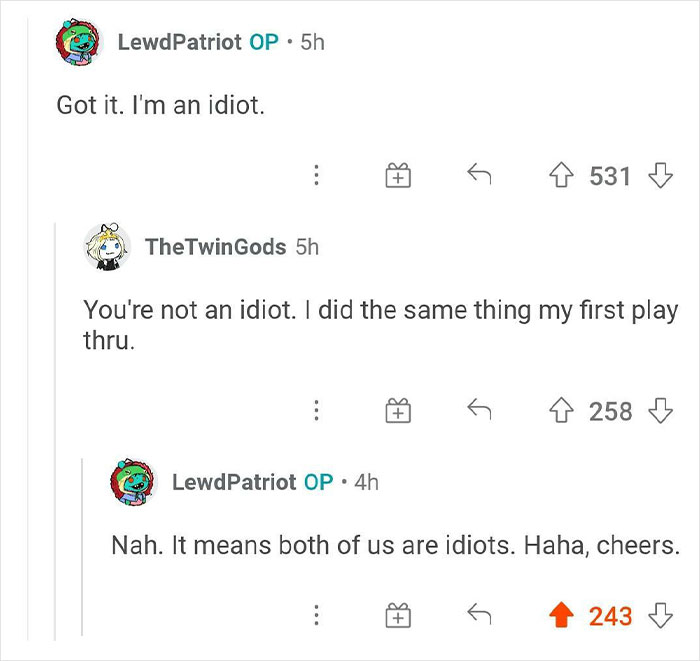
Task: Open options menu on "Got it. I'm an idiot" comment
Action: [317, 177]
